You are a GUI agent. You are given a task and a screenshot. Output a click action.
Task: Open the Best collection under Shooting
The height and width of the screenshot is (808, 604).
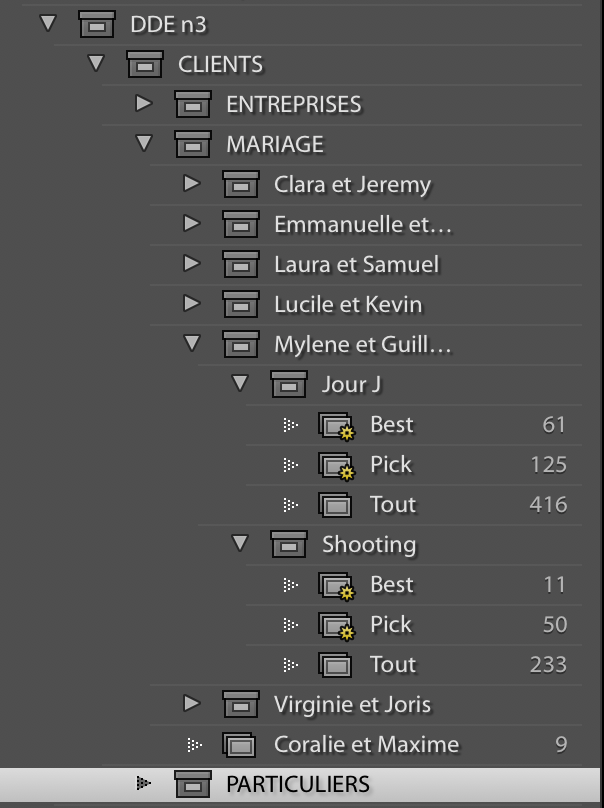tap(392, 584)
